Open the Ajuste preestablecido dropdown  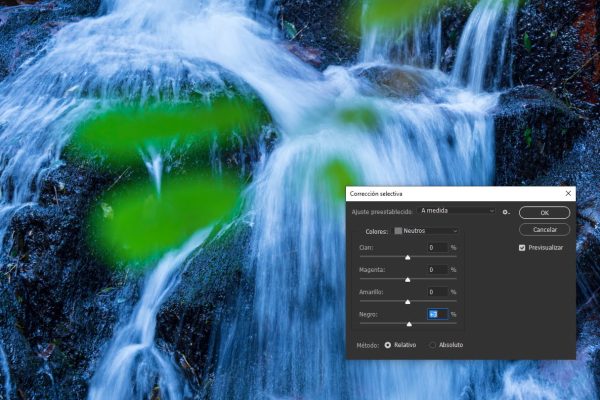coord(457,211)
